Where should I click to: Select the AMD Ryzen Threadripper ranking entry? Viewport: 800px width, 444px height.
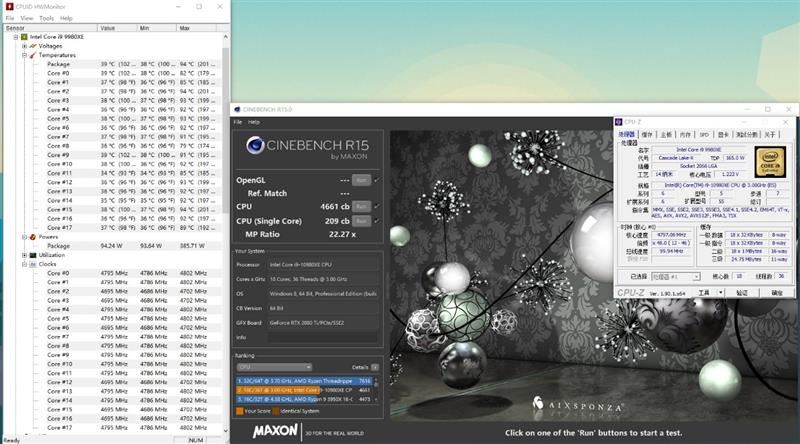point(304,381)
